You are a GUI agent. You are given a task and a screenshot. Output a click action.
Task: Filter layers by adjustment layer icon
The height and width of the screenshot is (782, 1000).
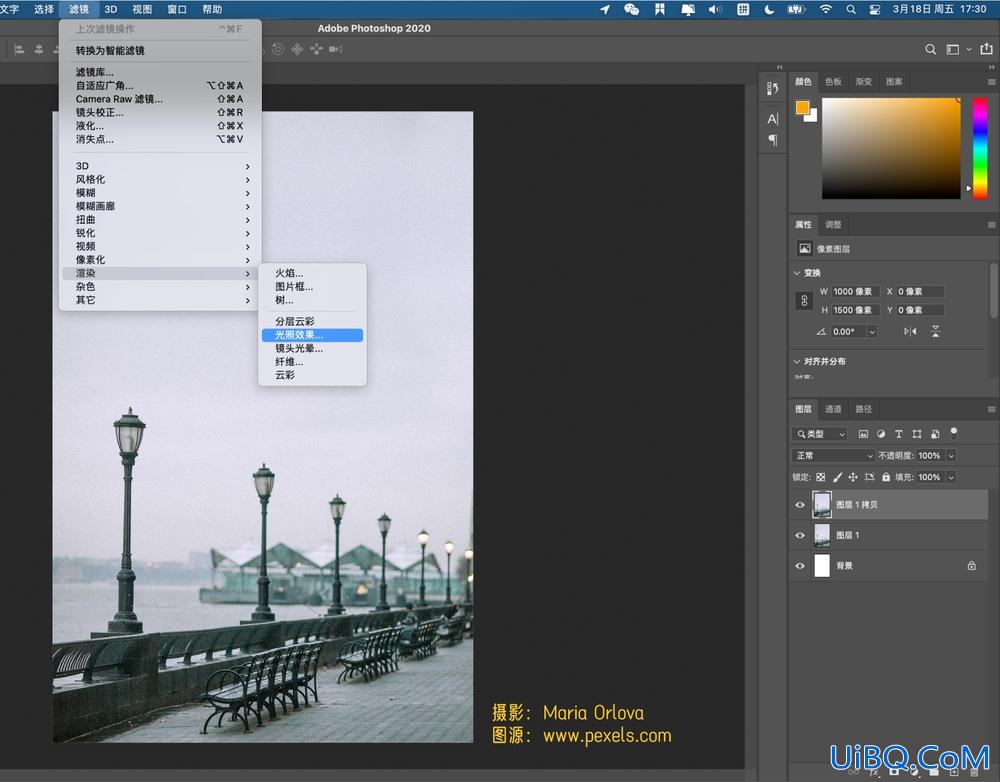[x=881, y=434]
